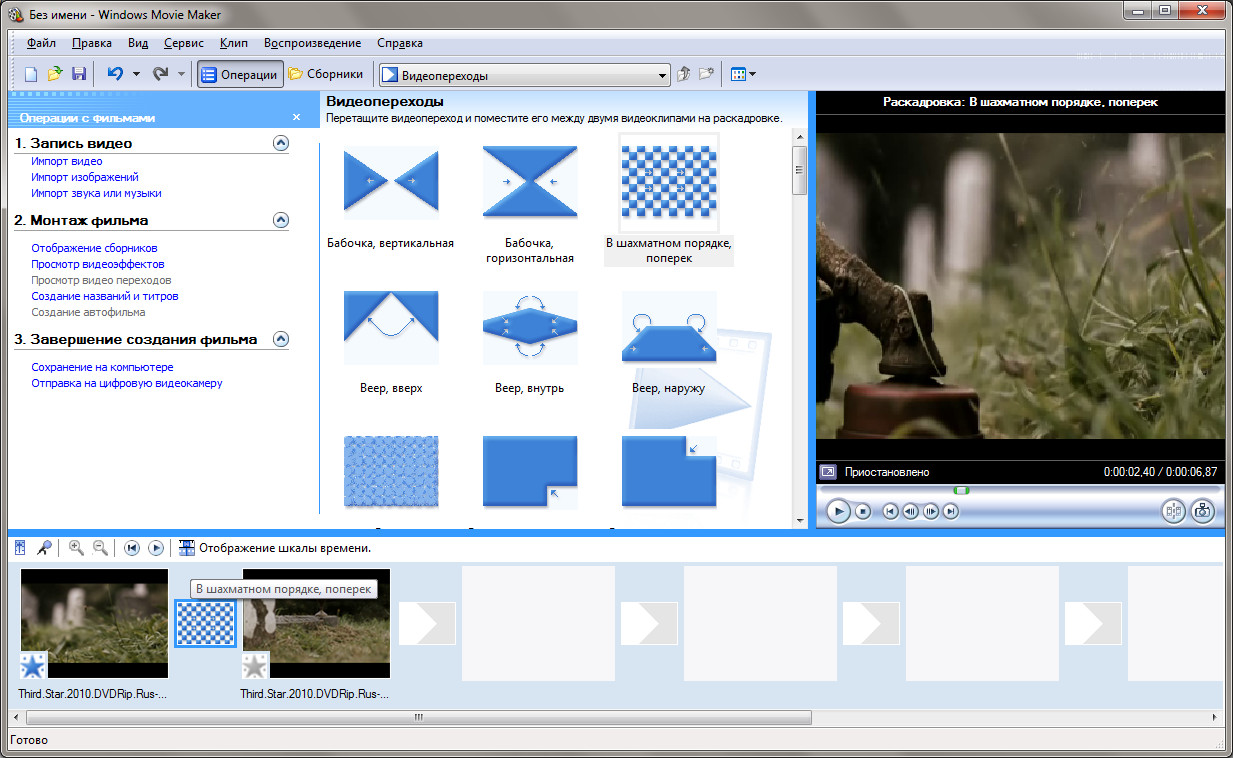Open the Клип menu
Screen dimensions: 1233x758
tap(233, 43)
